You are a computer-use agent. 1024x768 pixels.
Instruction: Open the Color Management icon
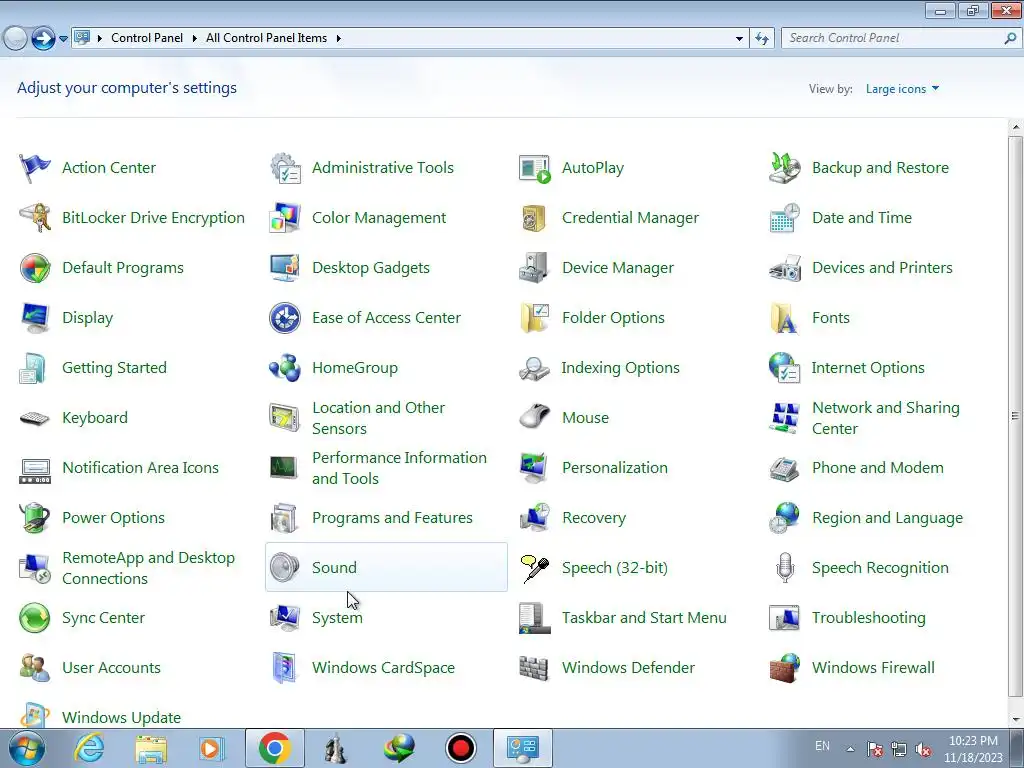(285, 217)
